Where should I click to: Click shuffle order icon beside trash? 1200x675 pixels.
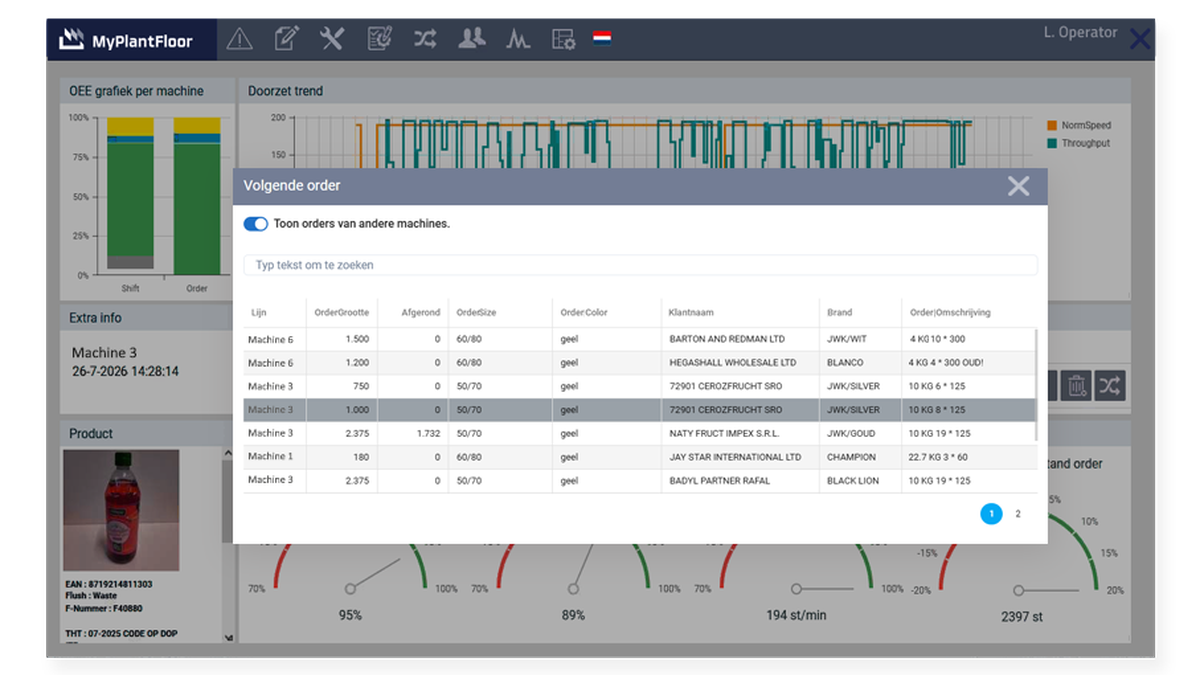[1110, 385]
